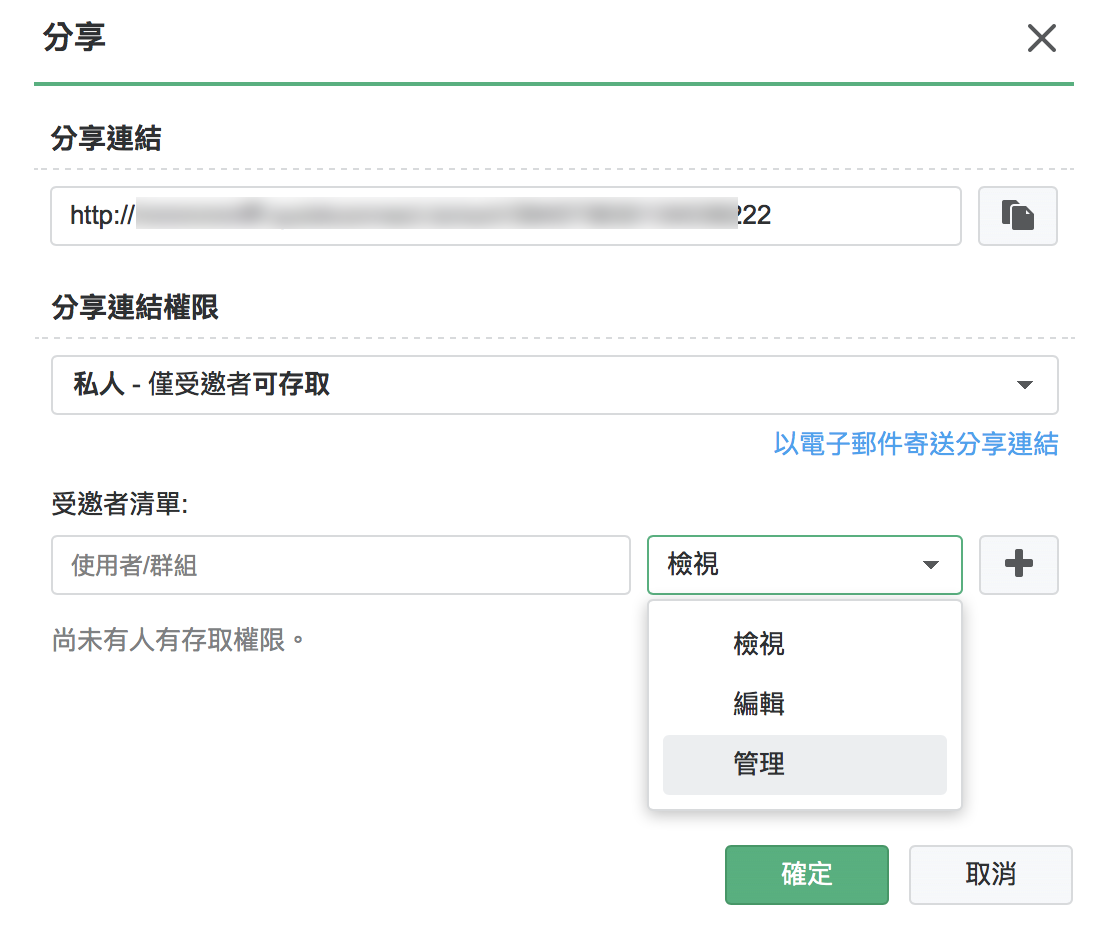
Task: Click inside the share link URL field
Action: [505, 216]
